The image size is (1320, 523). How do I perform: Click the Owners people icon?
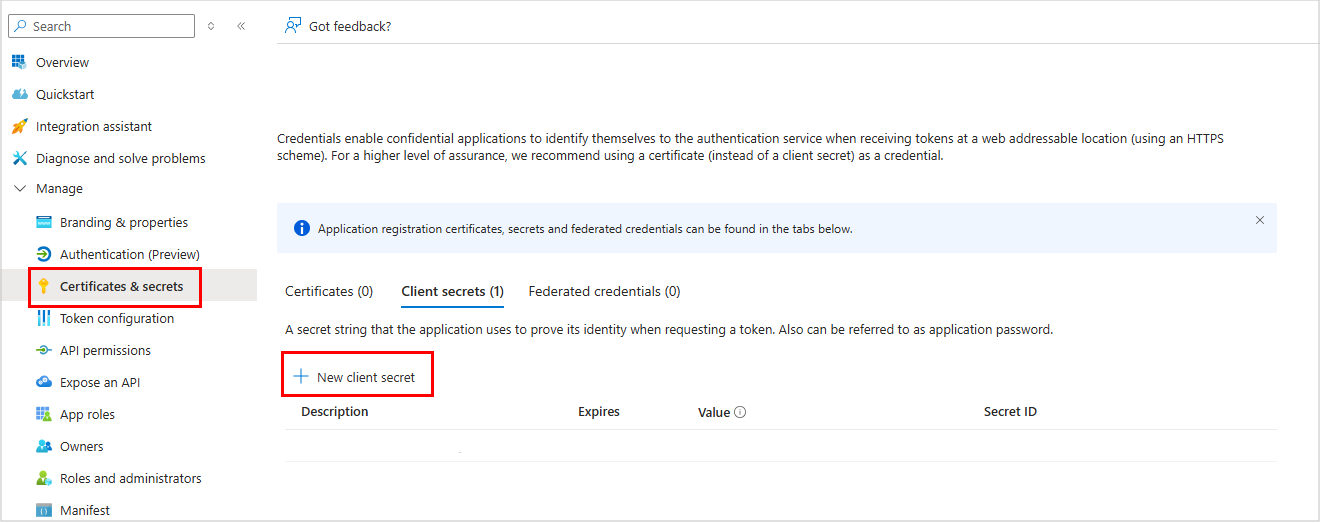43,446
